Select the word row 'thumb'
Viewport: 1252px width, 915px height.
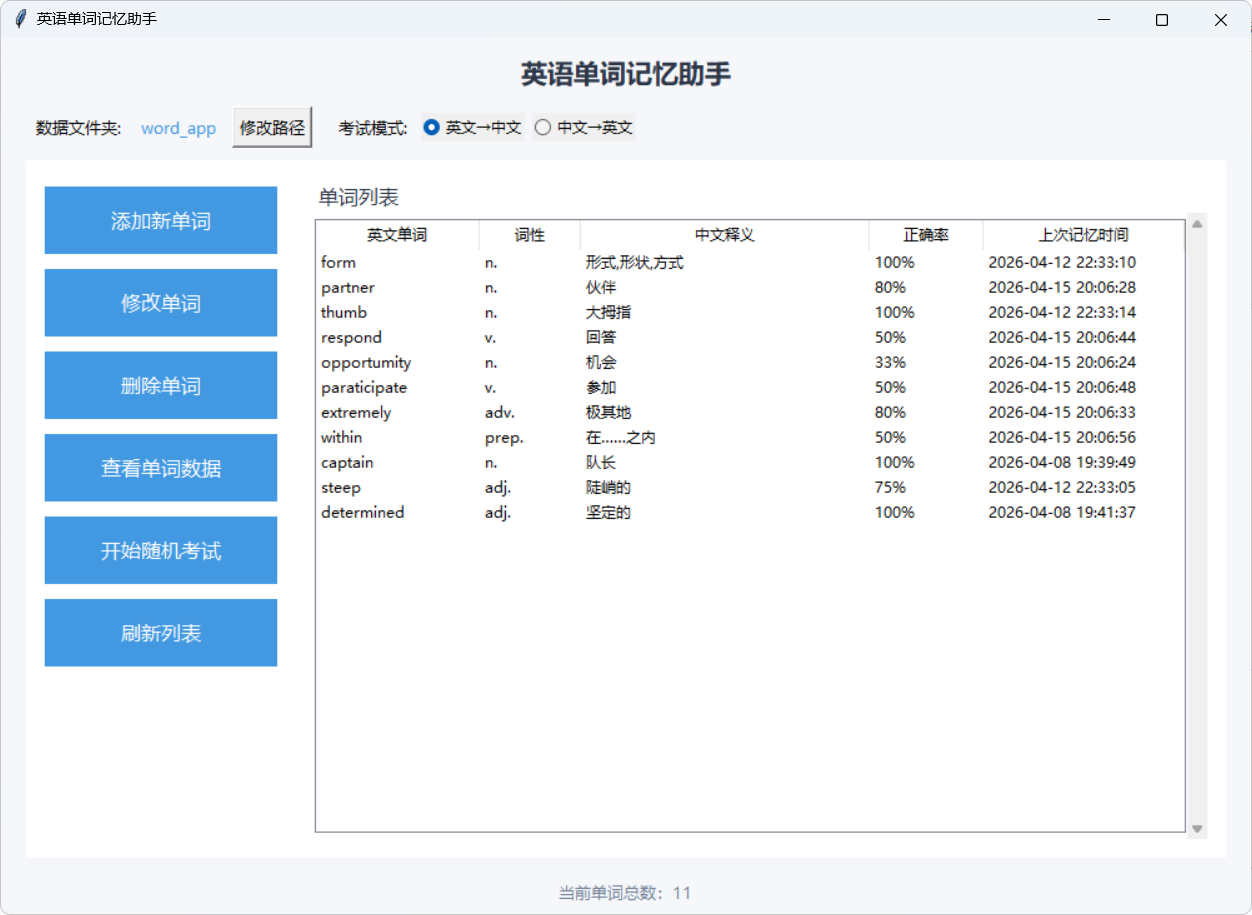coord(750,312)
